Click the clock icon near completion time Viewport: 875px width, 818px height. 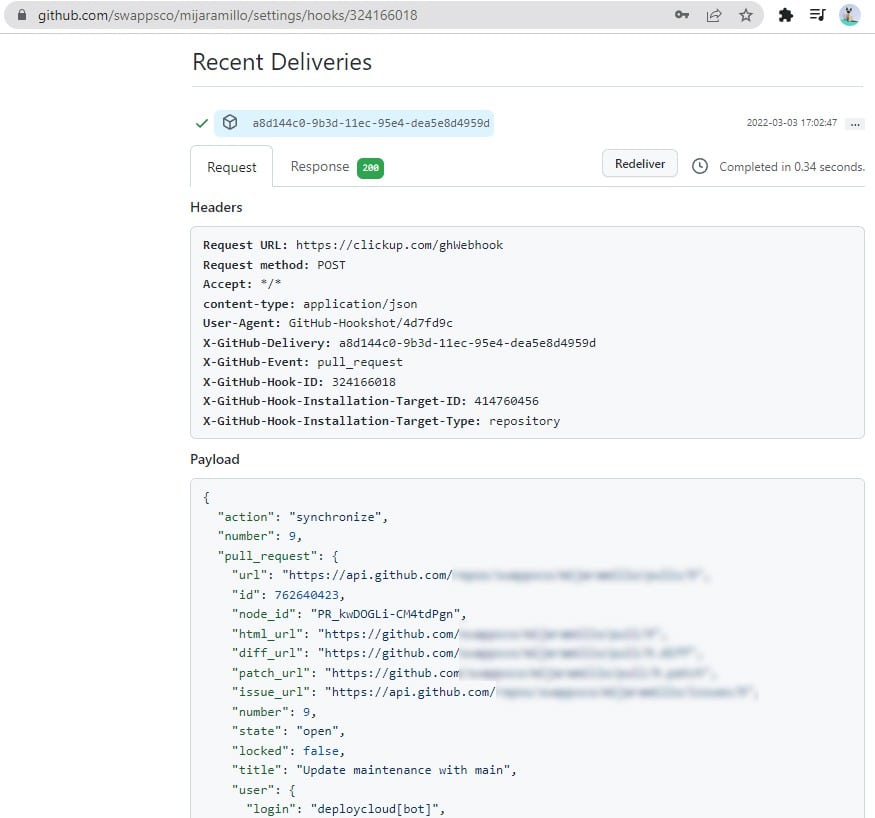[x=700, y=166]
